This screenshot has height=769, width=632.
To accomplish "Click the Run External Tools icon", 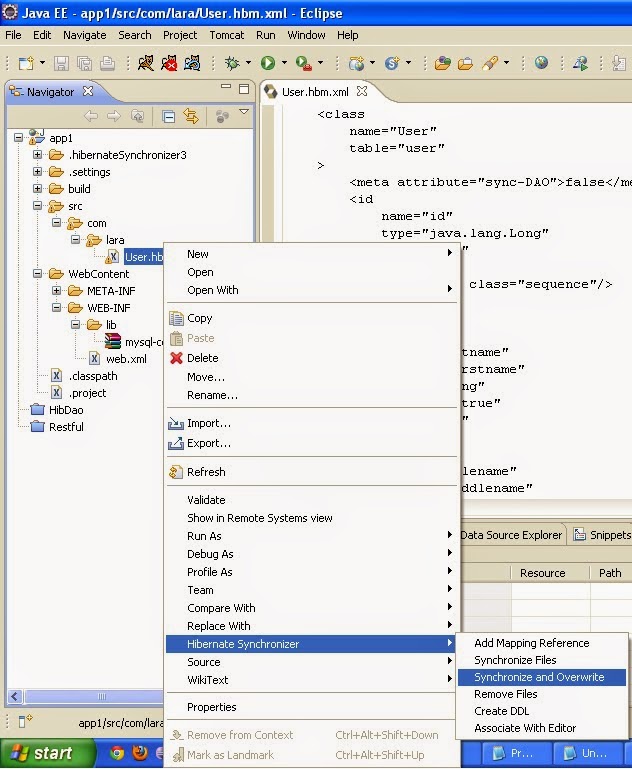I will click(303, 63).
